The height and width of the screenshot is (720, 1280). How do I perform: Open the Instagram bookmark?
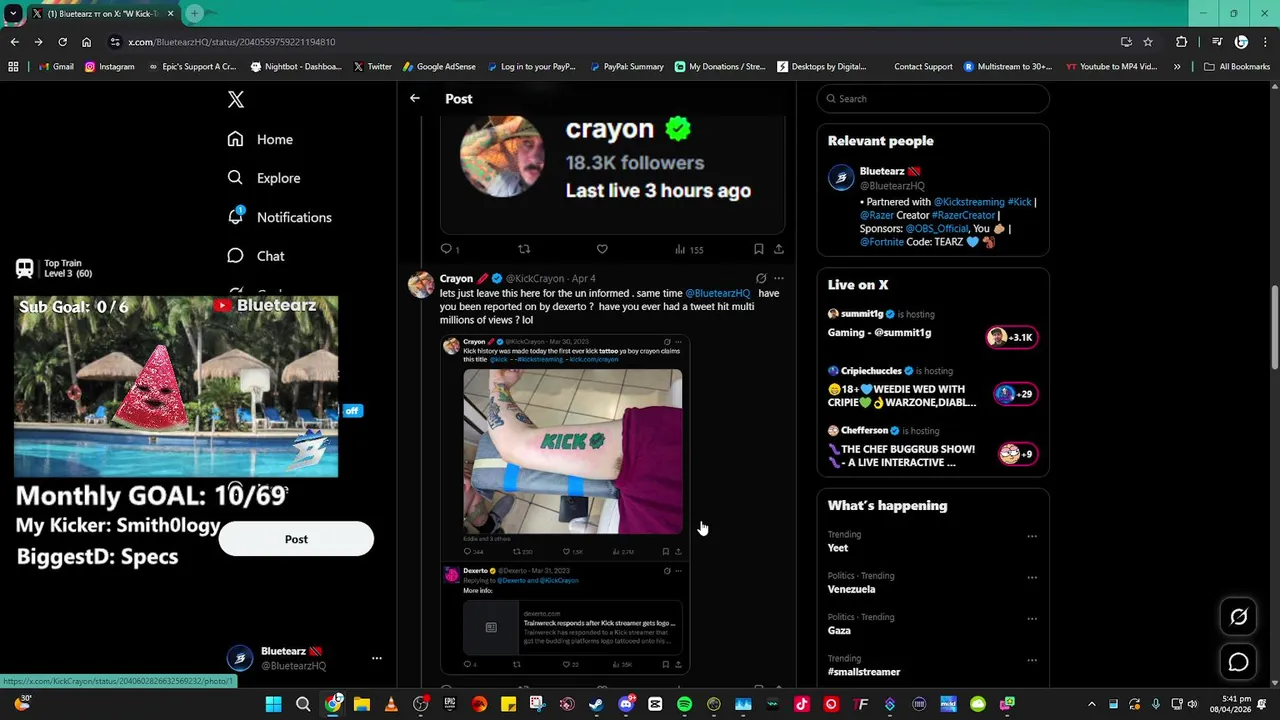[109, 67]
